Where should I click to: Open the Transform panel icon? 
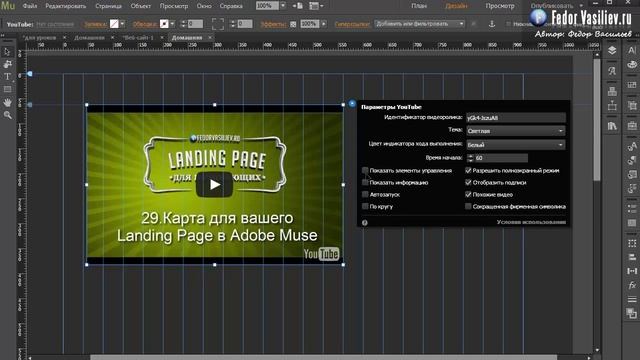pyautogui.click(x=632, y=243)
